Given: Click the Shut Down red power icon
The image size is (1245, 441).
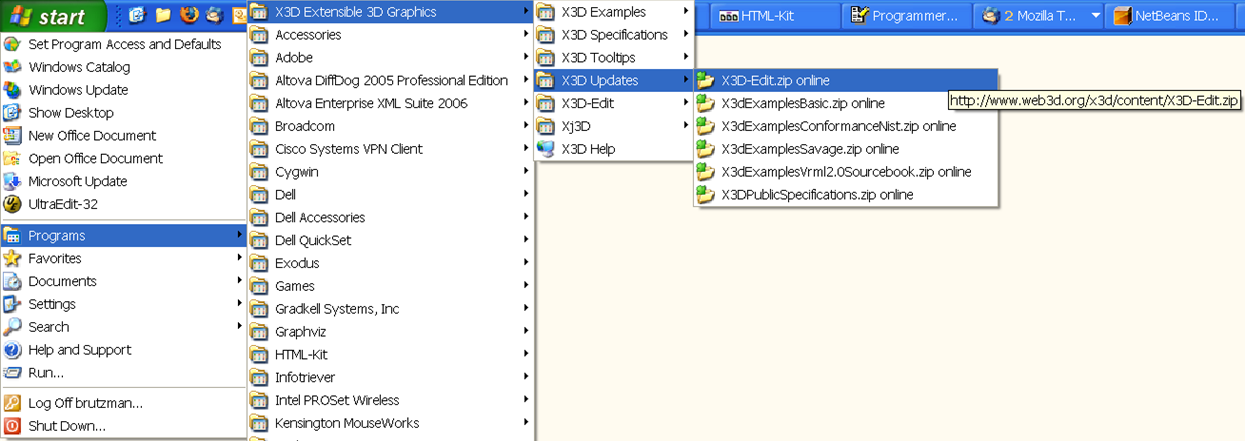Looking at the screenshot, I should point(13,426).
